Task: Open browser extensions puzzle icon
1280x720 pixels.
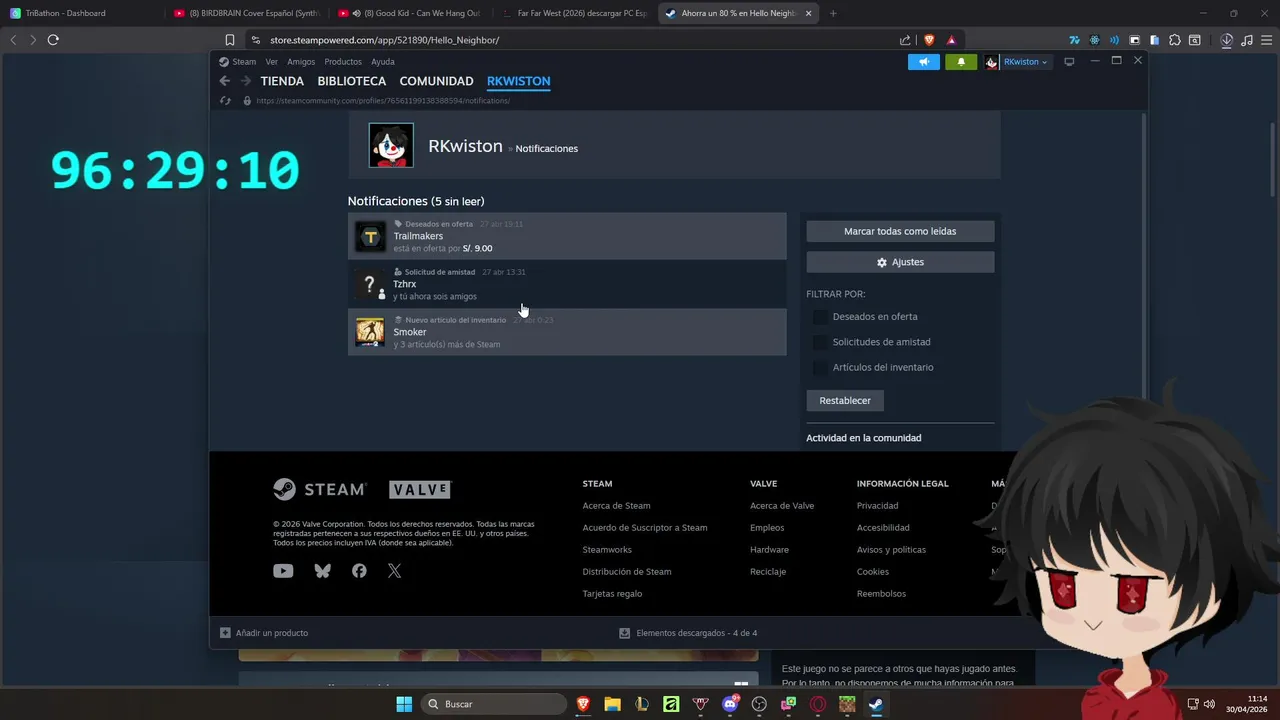Action: coord(1175,40)
